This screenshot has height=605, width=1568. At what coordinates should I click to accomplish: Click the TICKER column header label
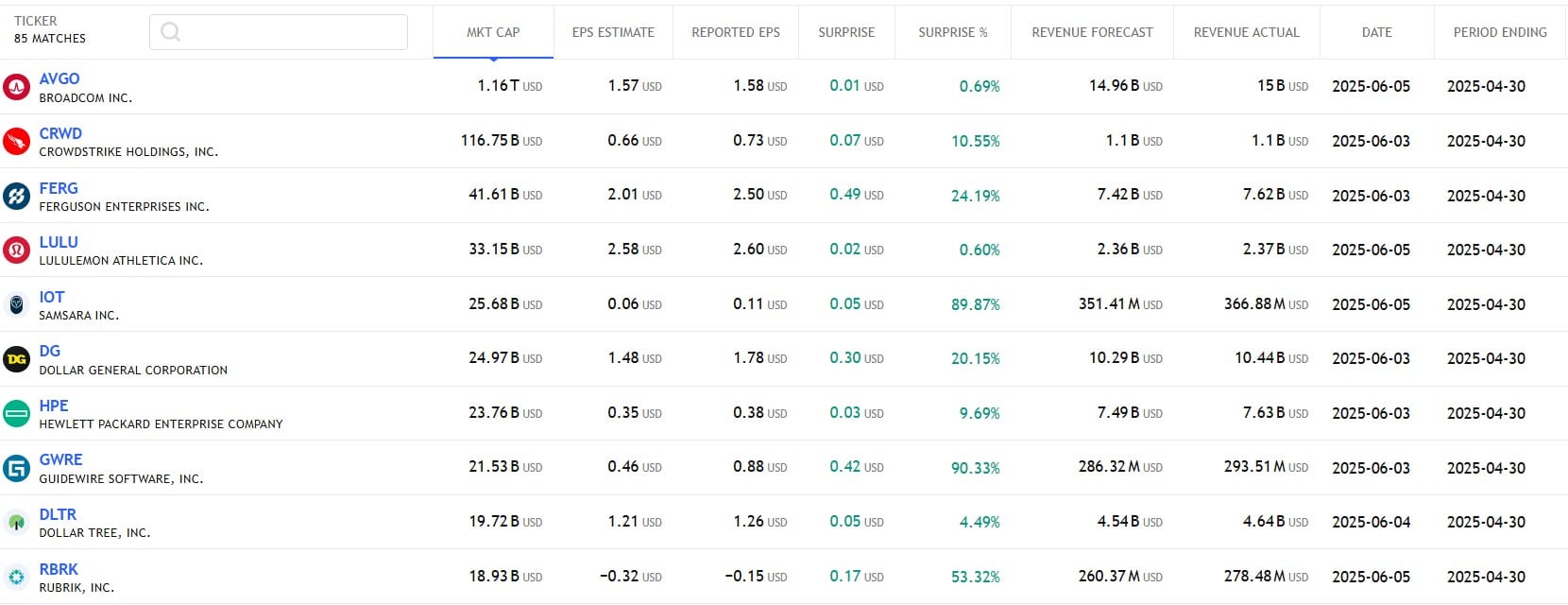(36, 21)
